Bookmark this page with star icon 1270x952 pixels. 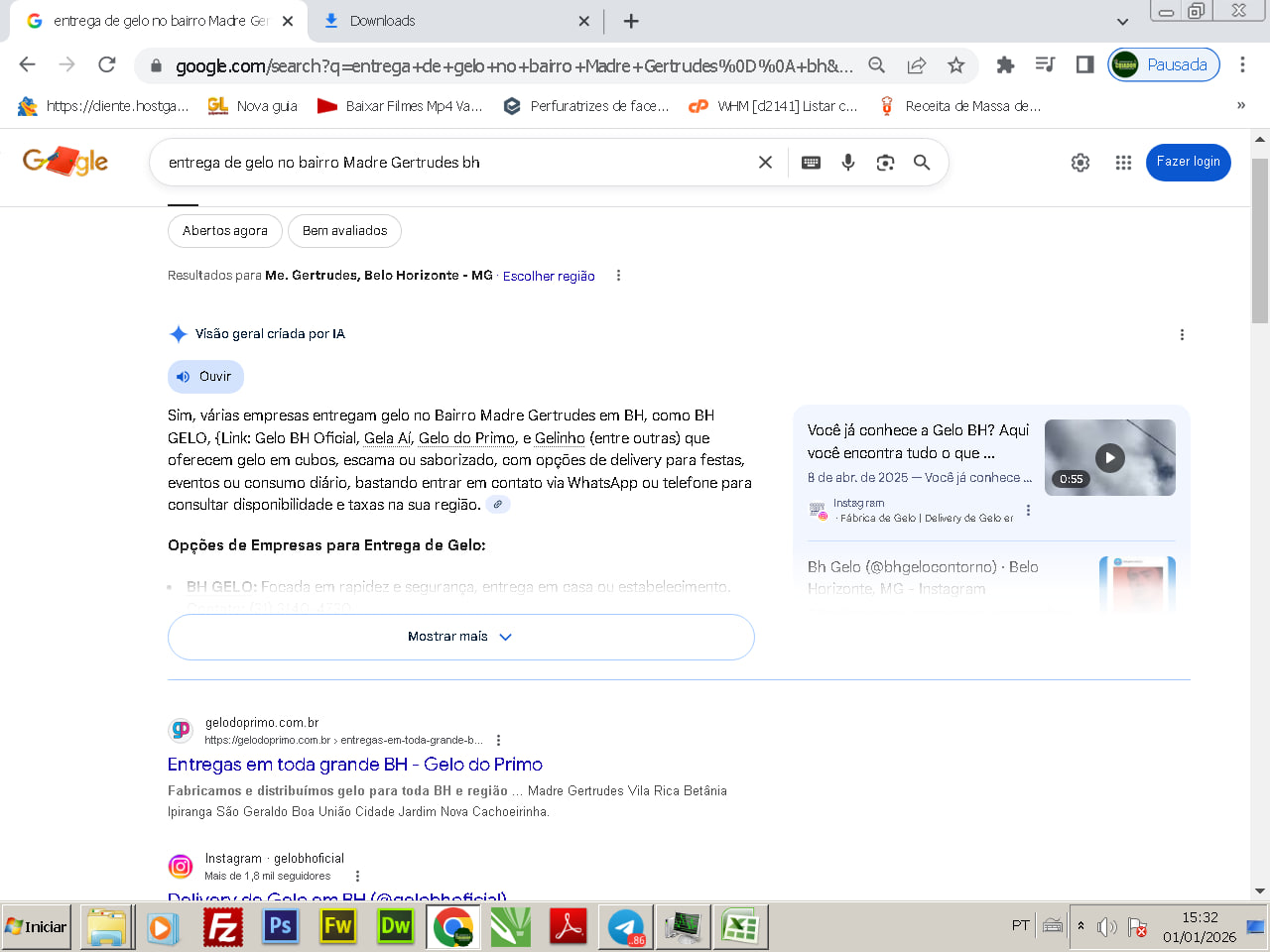(955, 65)
